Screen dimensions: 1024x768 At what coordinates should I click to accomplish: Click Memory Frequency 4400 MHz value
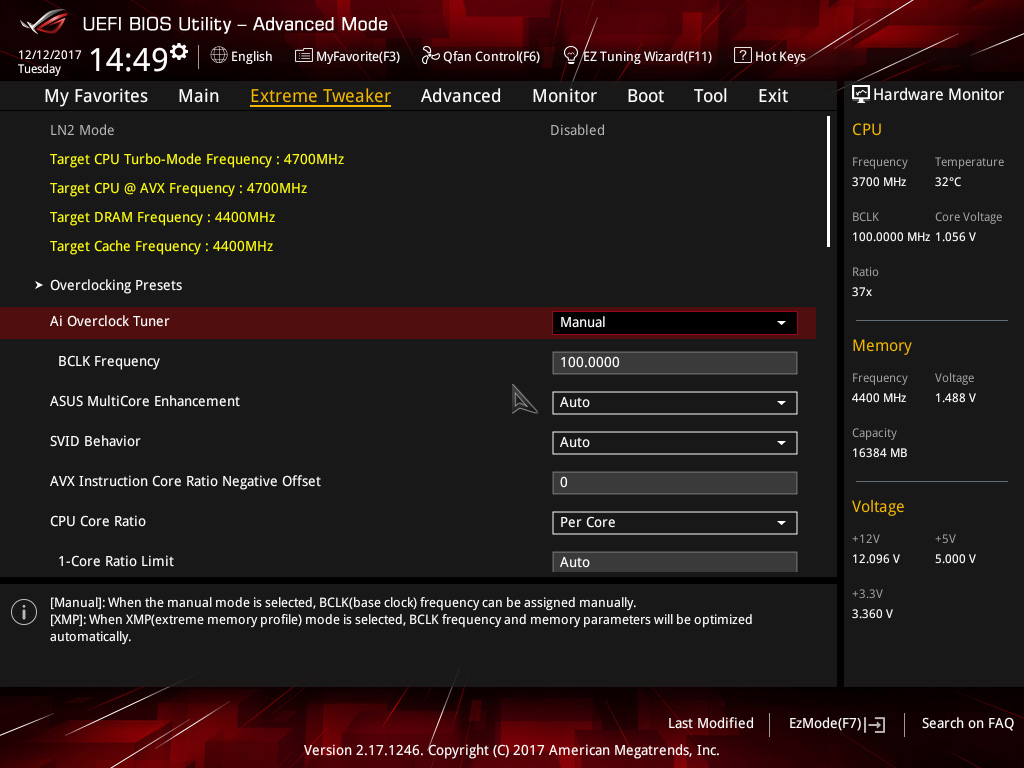[x=879, y=398]
